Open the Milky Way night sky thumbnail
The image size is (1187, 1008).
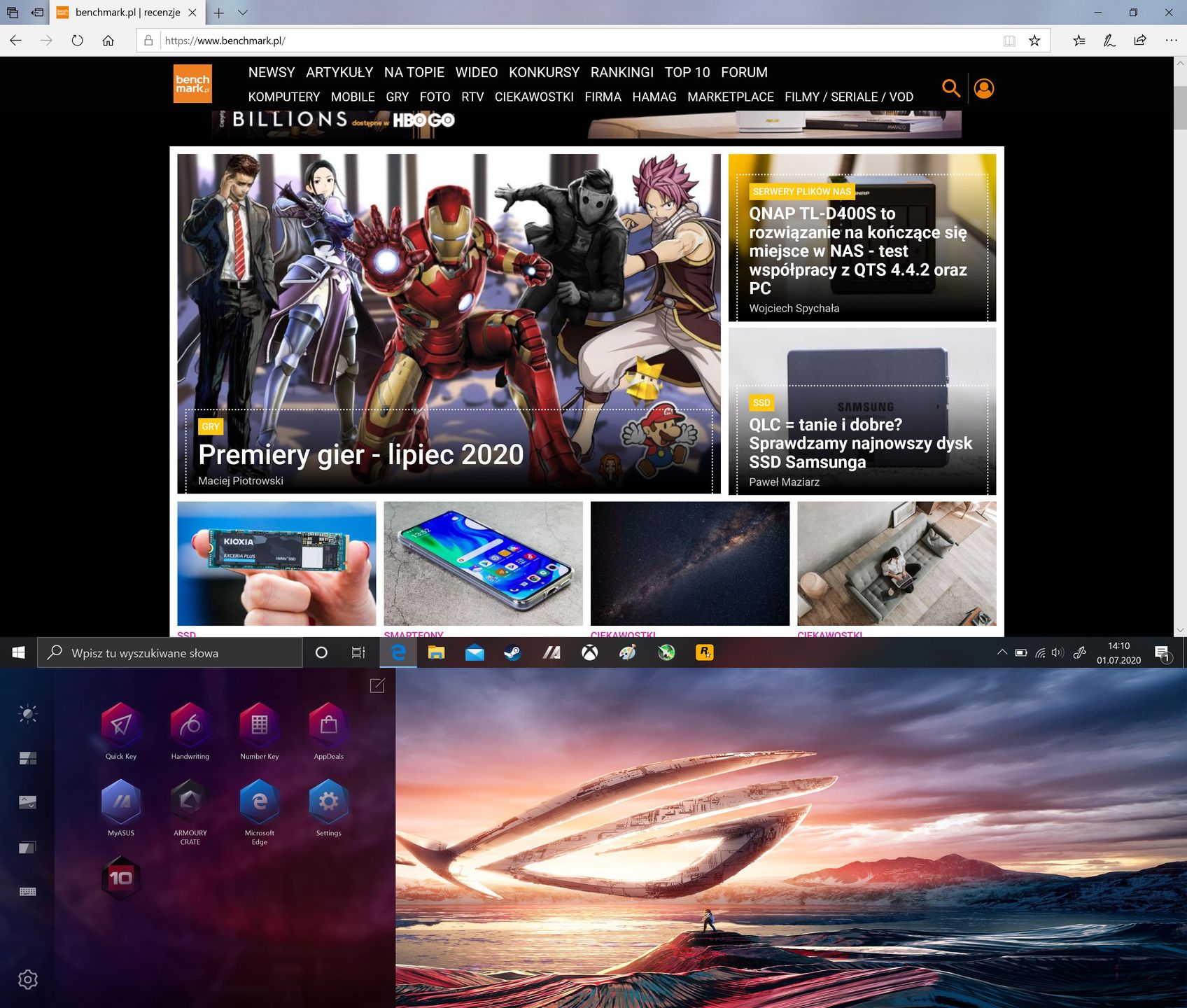[x=690, y=563]
